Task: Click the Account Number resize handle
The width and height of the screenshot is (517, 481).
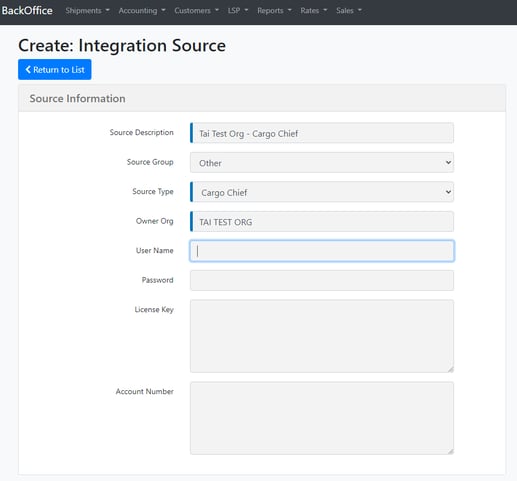Action: (451, 451)
